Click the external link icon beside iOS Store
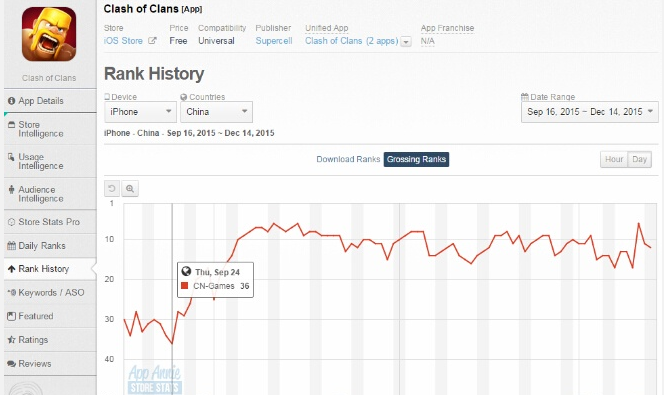664x395 pixels. [152, 41]
